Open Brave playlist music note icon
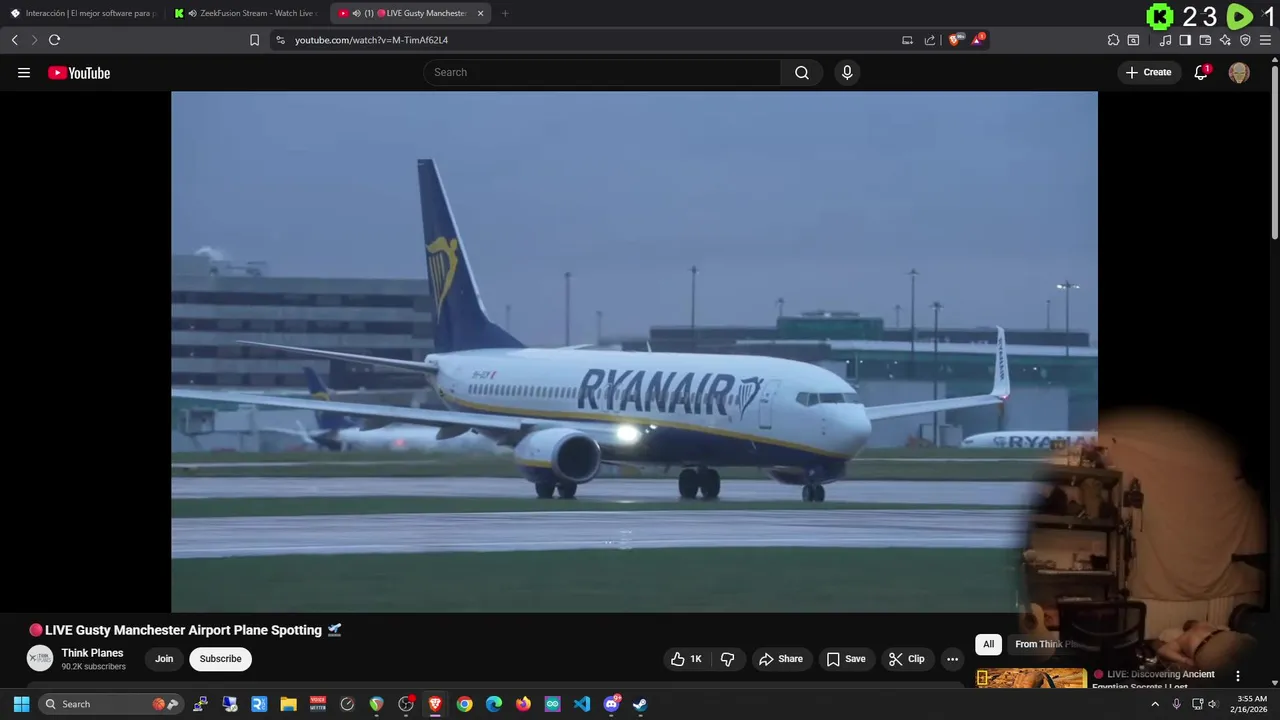This screenshot has width=1280, height=720. point(1165,40)
